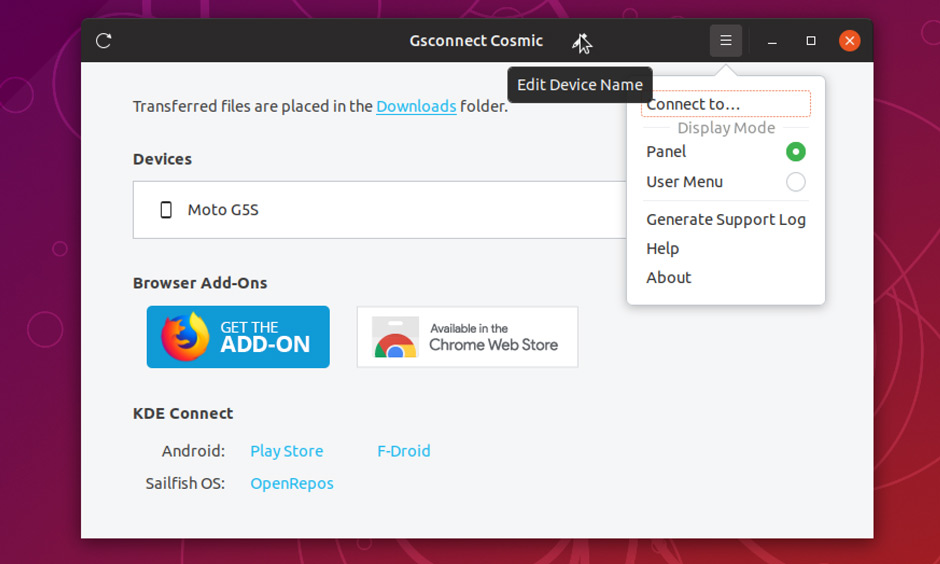Screen dimensions: 940x564
Task: Click Generate Support Log in menu
Action: point(725,219)
